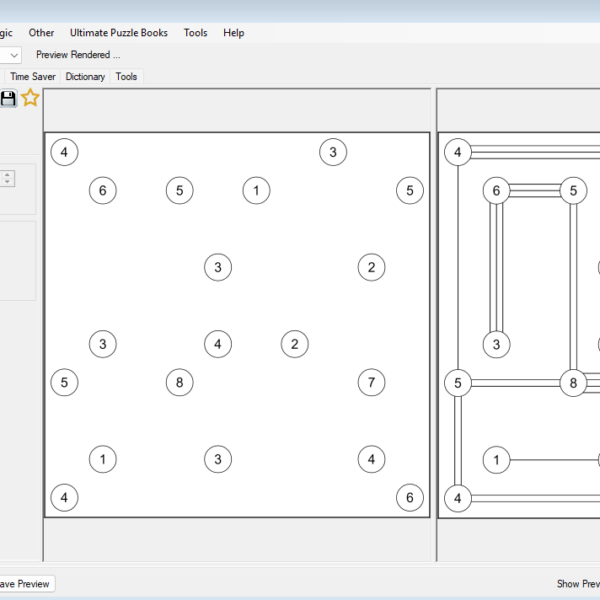Click the up arrow on the numeric stepper
This screenshot has width=600, height=600.
pos(8,174)
